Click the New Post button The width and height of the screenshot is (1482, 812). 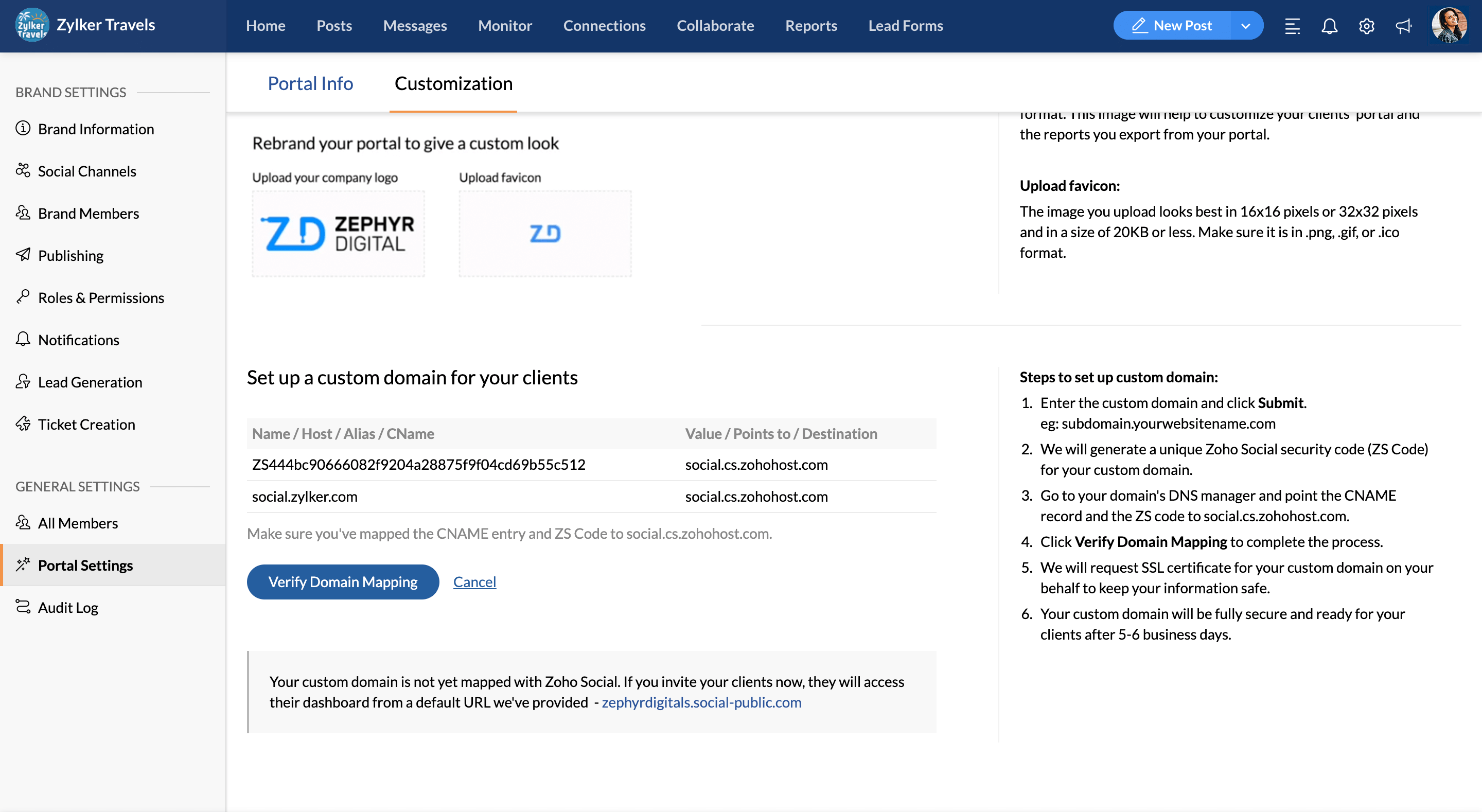click(1172, 26)
